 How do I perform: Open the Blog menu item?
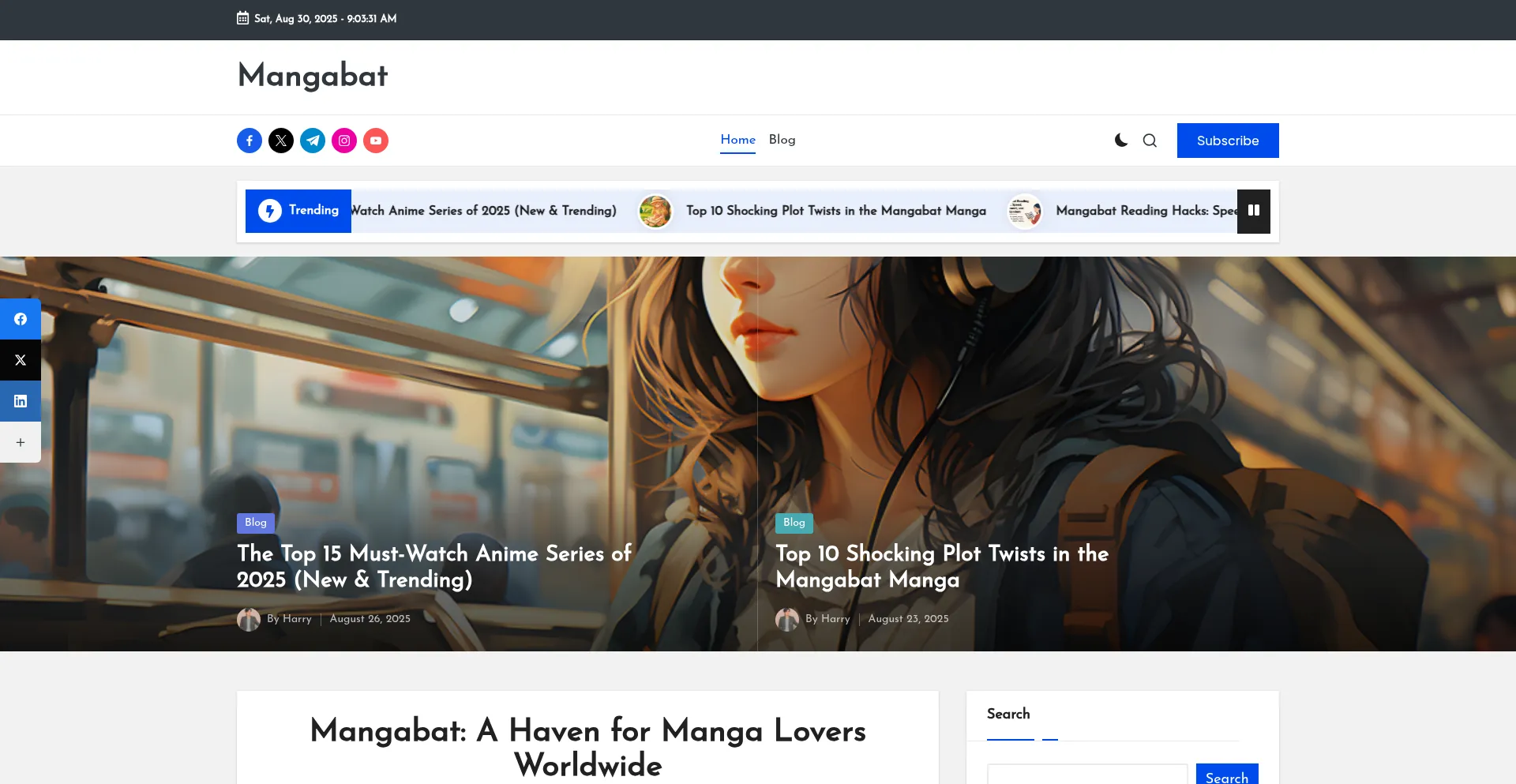[x=782, y=140]
